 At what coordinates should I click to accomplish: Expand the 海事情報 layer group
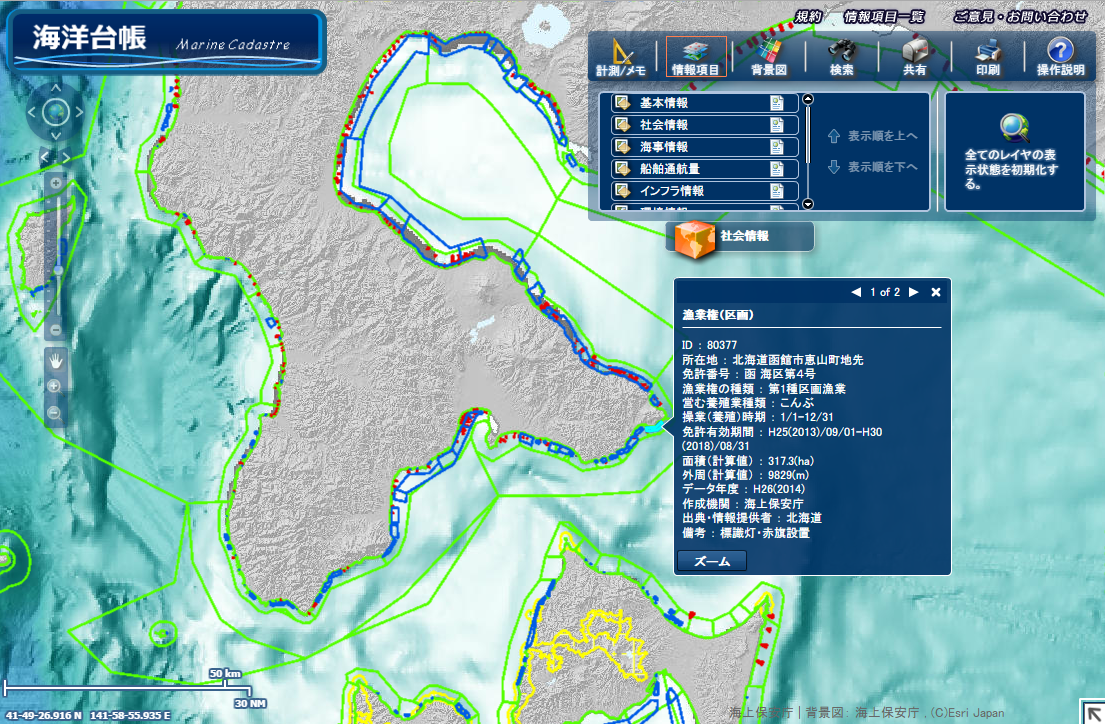(622, 147)
